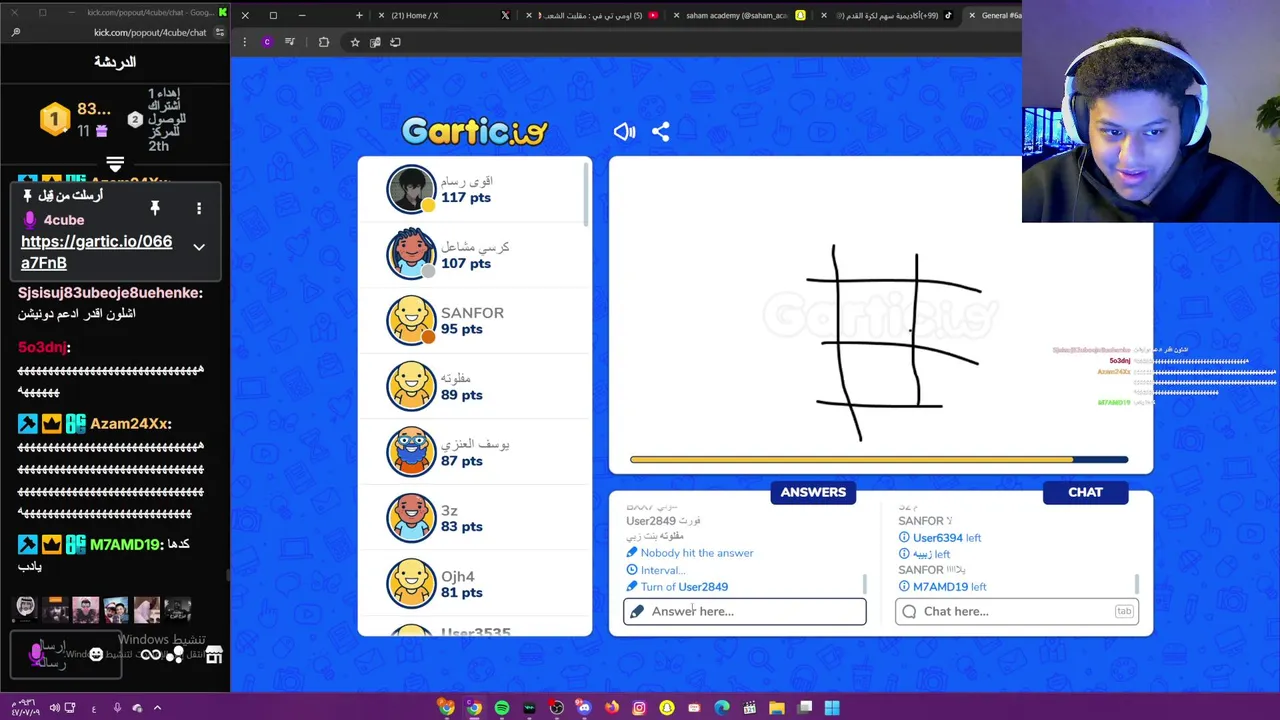Click the Gartic.io logo
This screenshot has height=720, width=1280.
coord(474,131)
